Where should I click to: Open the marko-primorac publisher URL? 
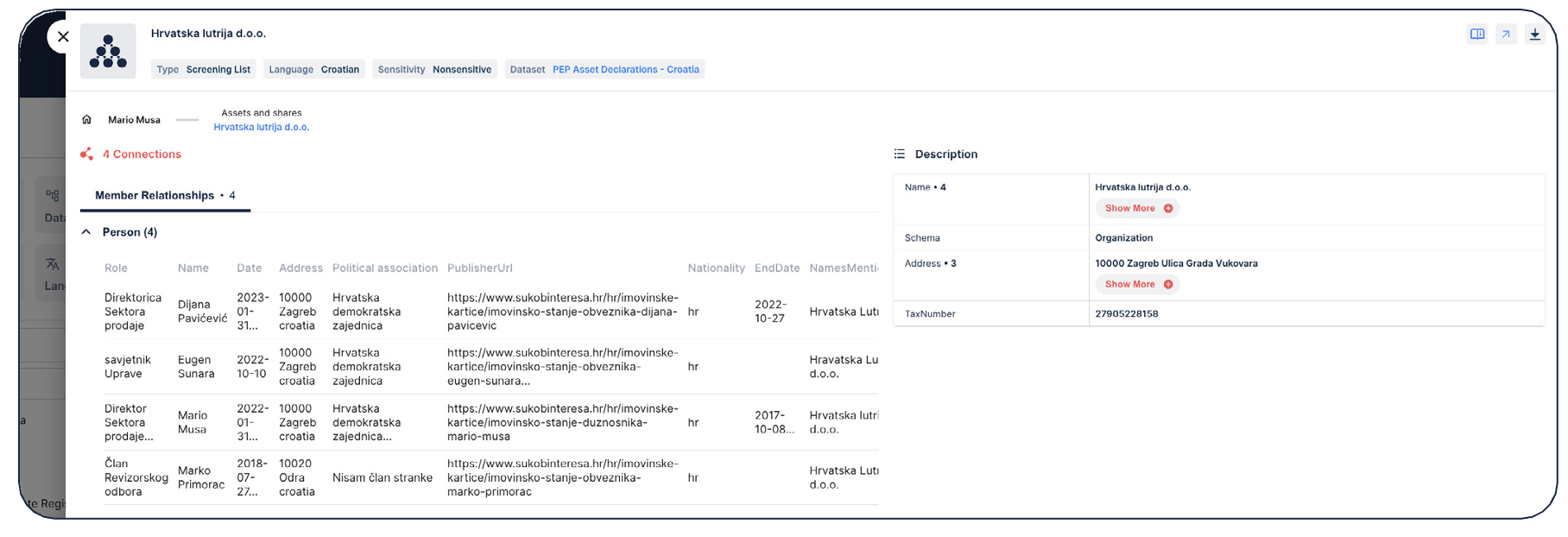pos(563,477)
